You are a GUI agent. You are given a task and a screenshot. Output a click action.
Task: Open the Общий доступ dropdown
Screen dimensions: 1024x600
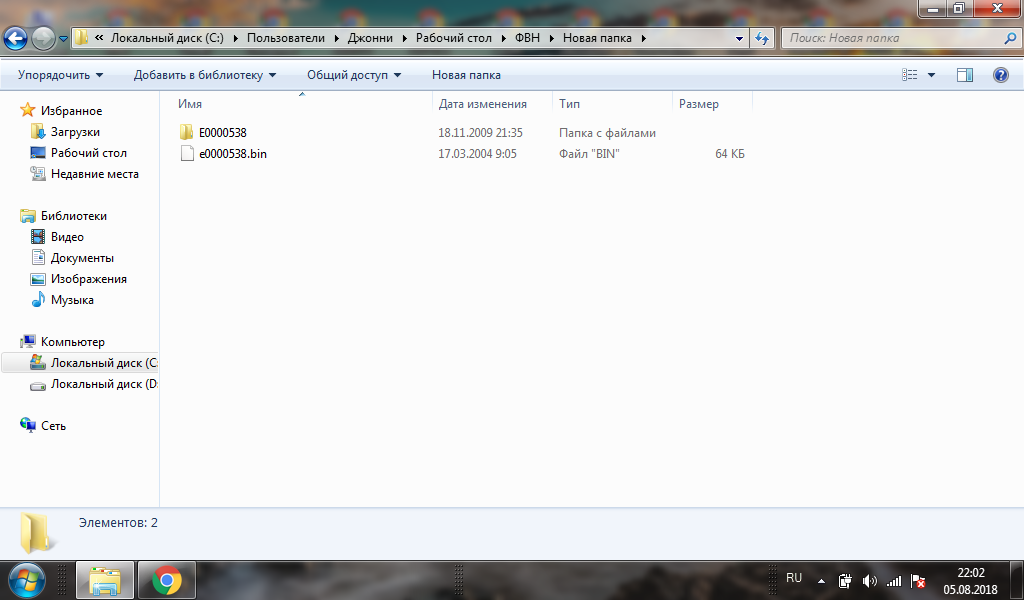(x=353, y=75)
